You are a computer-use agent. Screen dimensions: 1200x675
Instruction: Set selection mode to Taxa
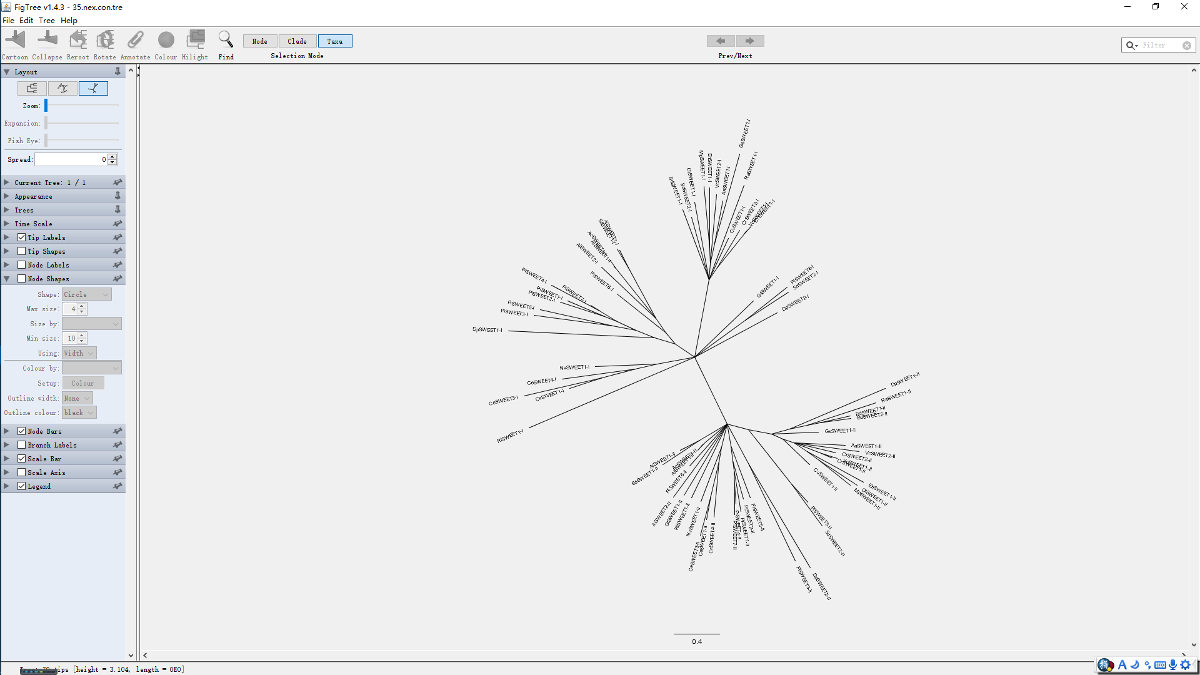click(335, 41)
